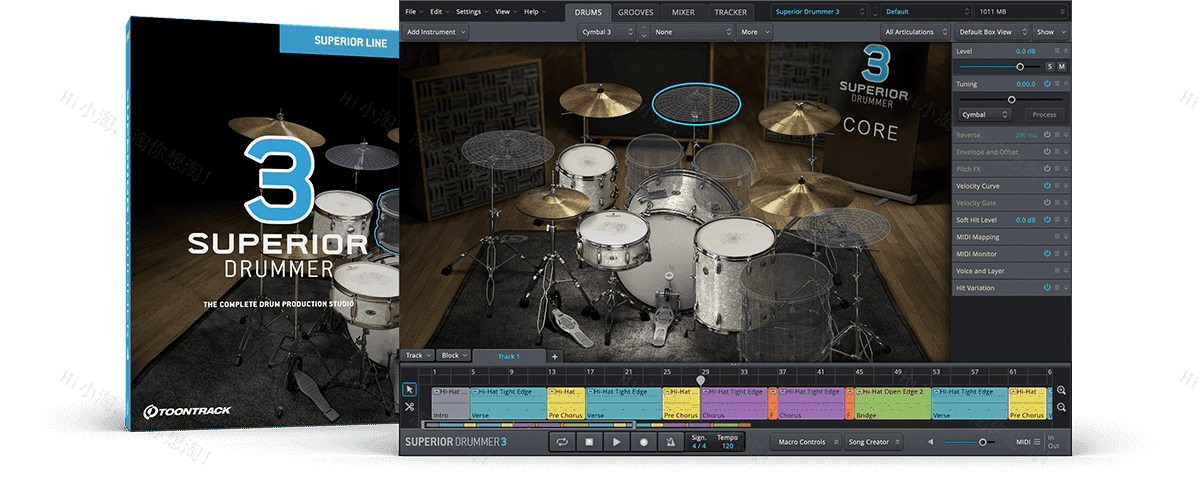Toggle the metronome icon
Viewport: 1200px width, 488px height.
pyautogui.click(x=671, y=442)
